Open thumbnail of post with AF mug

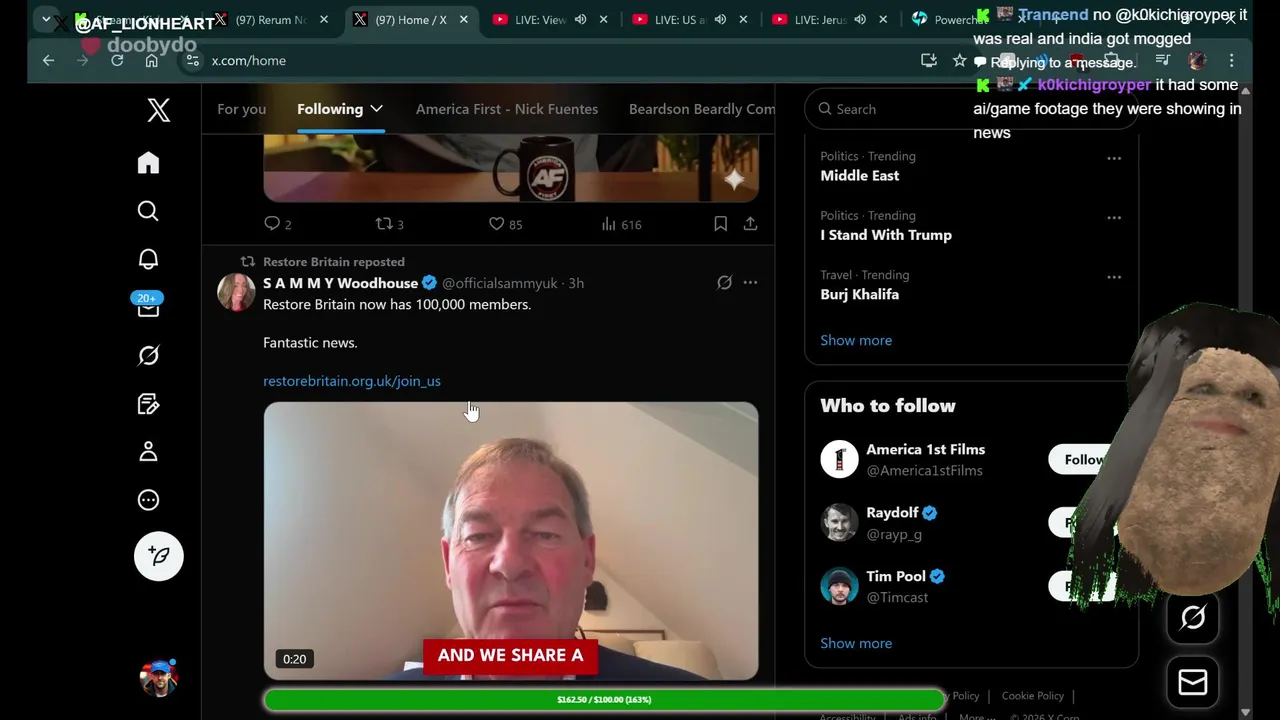tap(511, 170)
